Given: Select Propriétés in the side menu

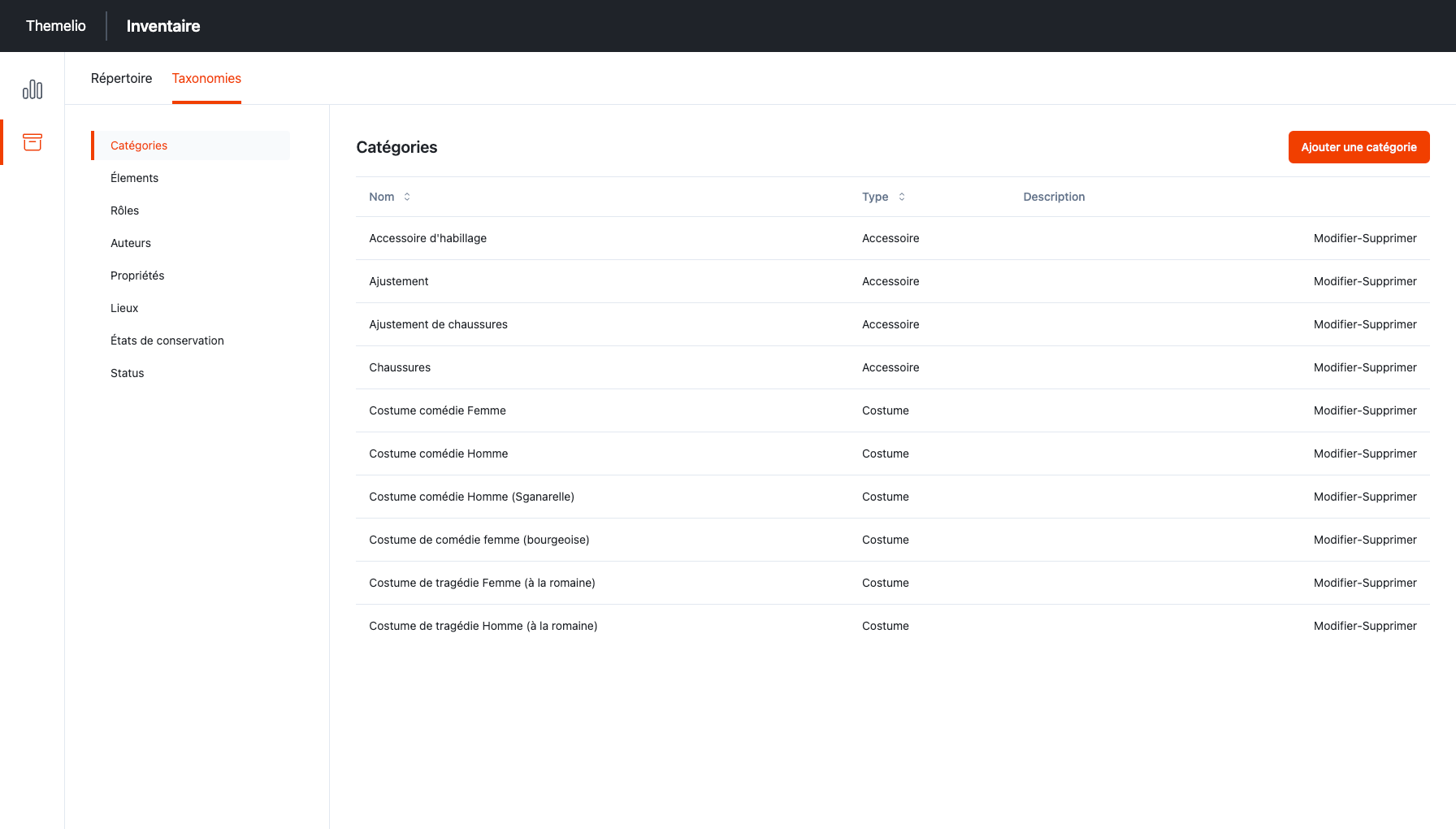Looking at the screenshot, I should (137, 276).
